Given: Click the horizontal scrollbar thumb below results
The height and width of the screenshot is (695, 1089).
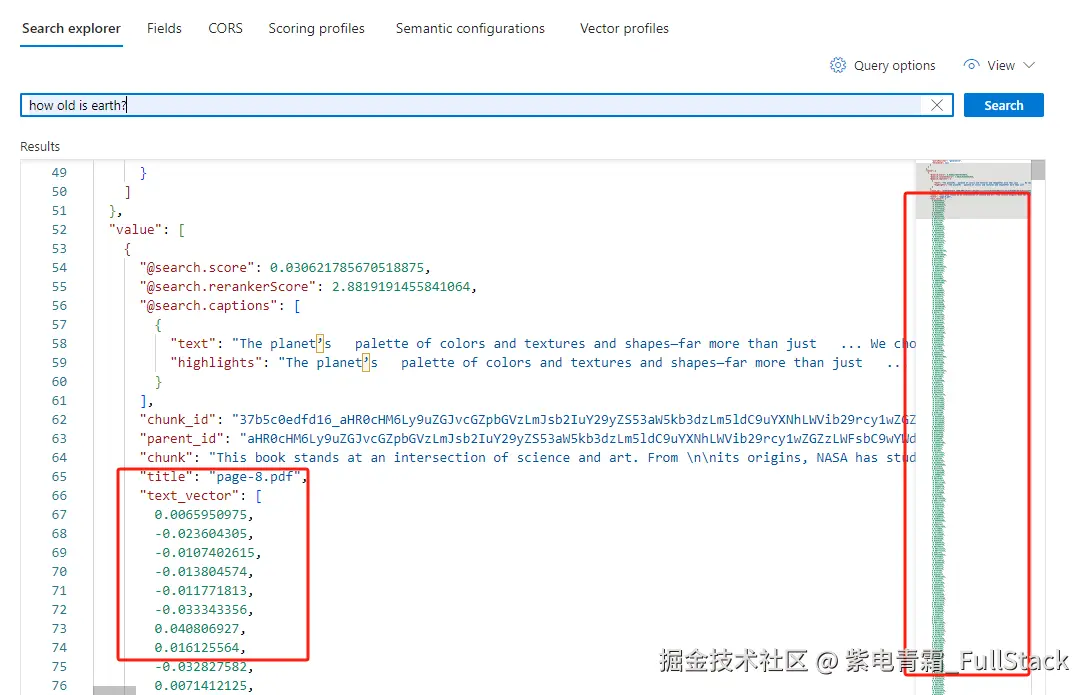Looking at the screenshot, I should pyautogui.click(x=115, y=691).
